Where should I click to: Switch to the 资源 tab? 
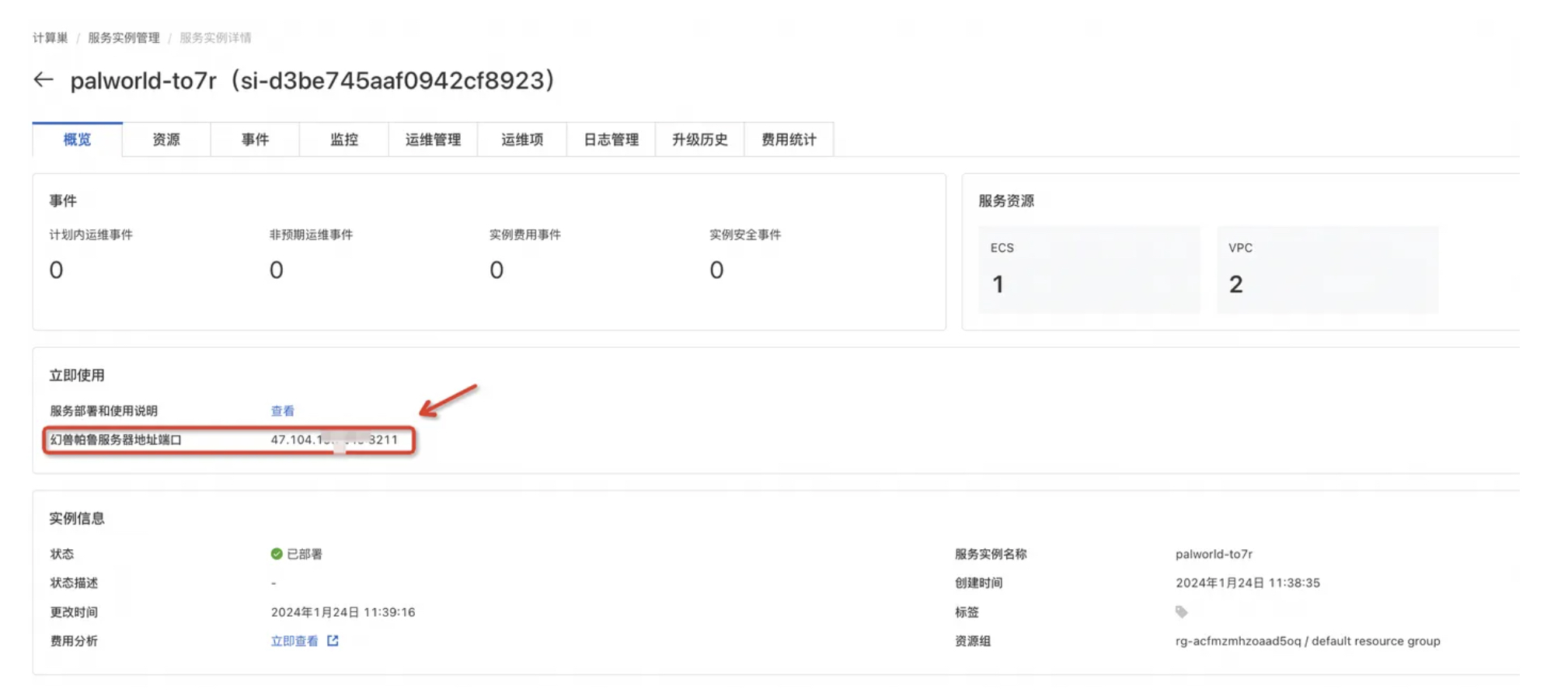(165, 140)
